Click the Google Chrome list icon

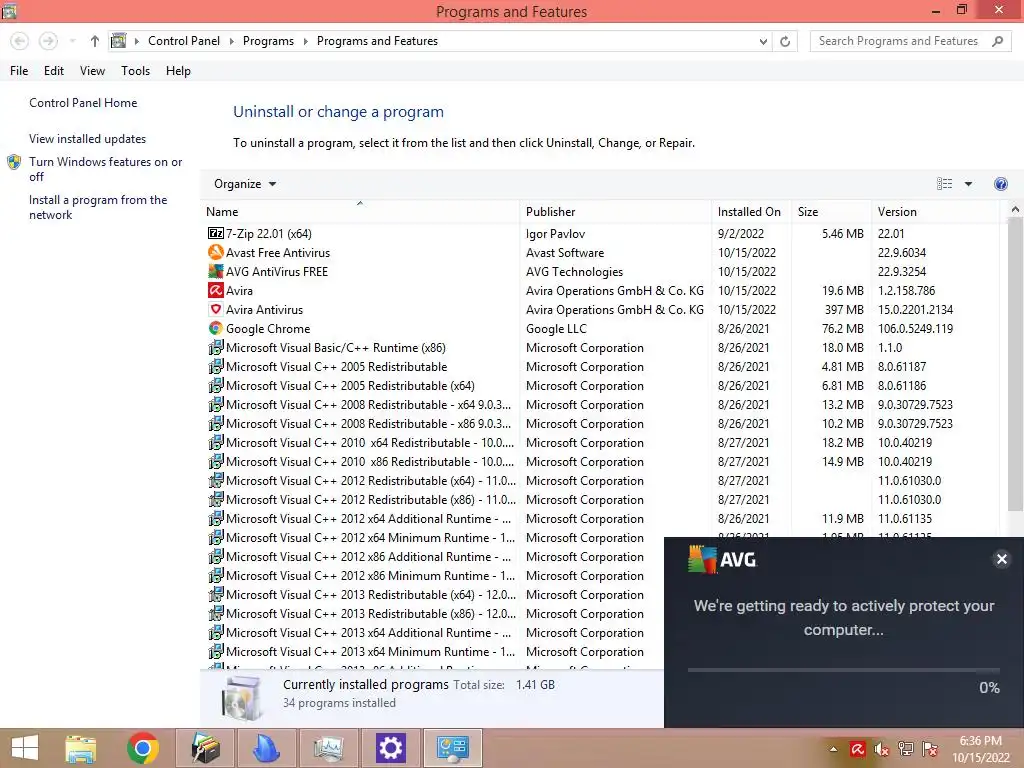point(216,328)
